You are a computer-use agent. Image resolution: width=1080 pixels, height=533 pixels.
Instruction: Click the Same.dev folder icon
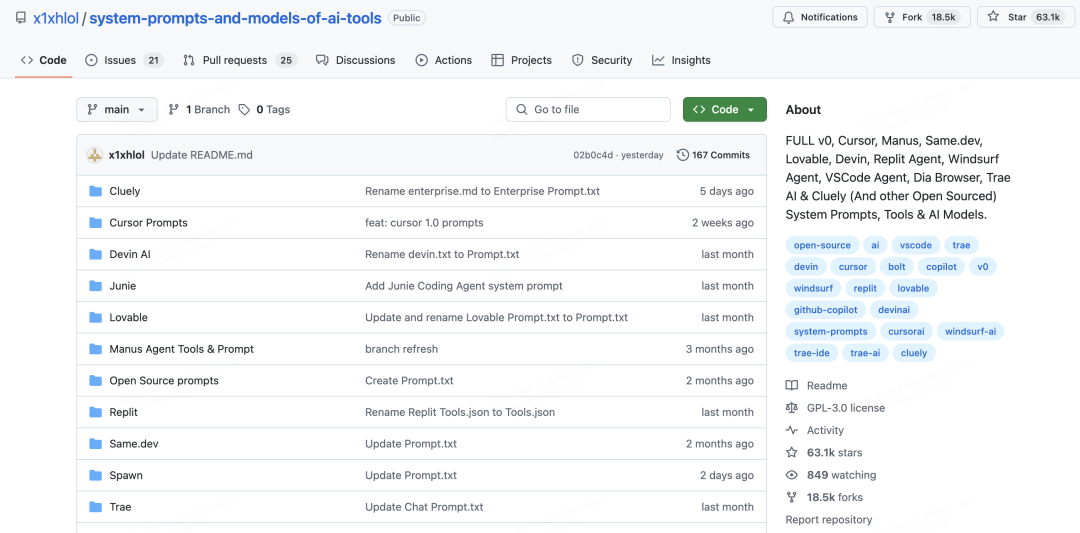96,443
